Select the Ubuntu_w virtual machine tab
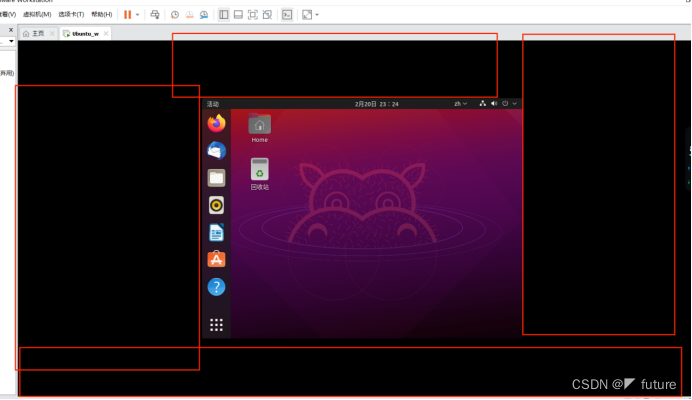This screenshot has height=400, width=692. 82,34
